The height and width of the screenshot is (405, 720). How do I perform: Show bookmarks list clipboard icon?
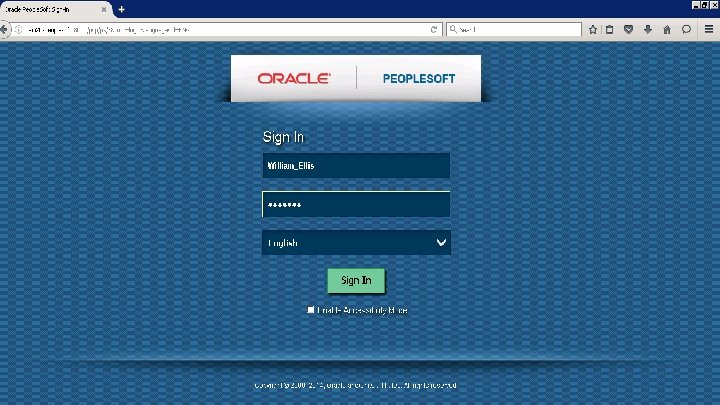click(610, 29)
